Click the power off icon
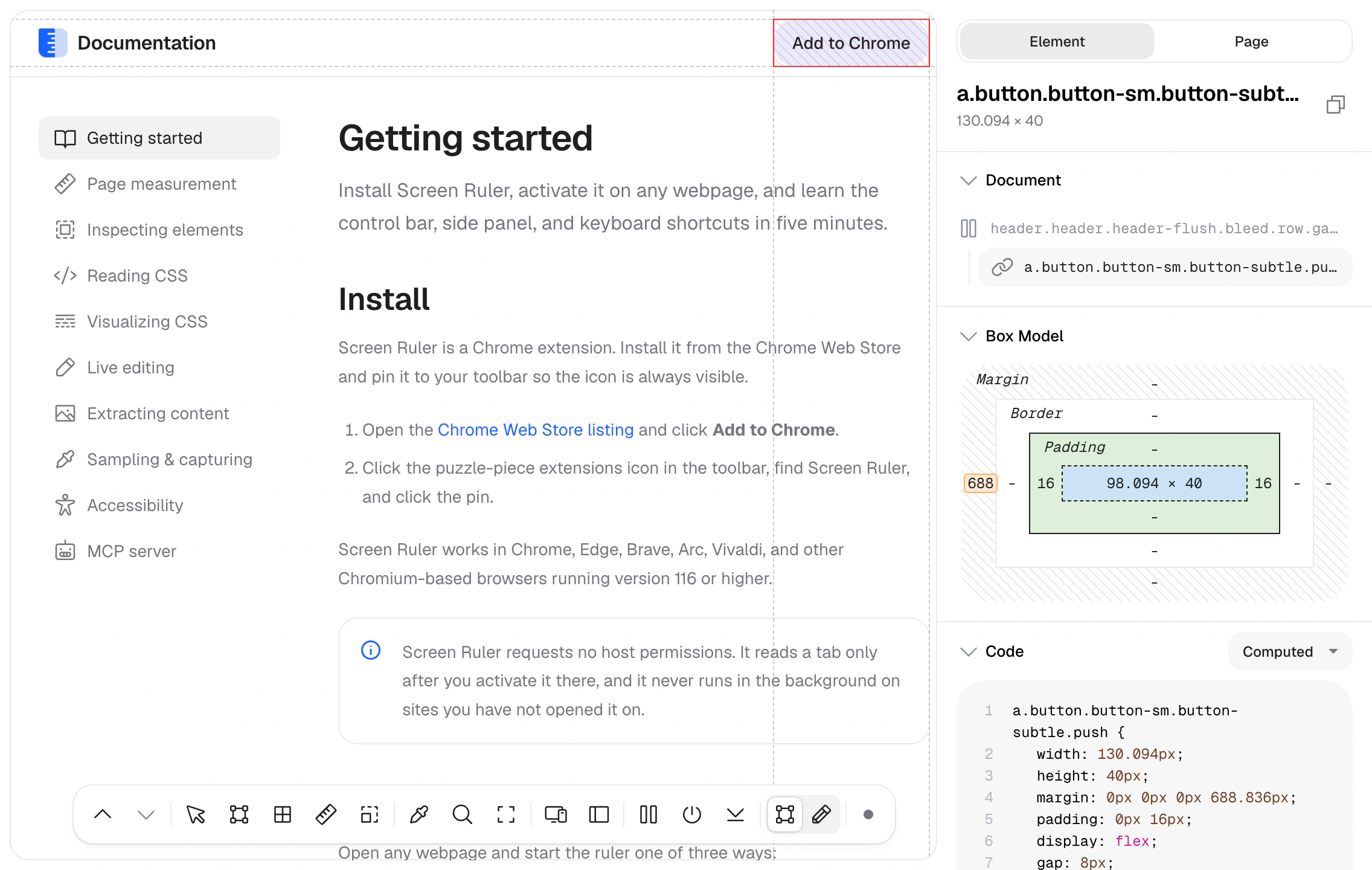 (x=692, y=814)
